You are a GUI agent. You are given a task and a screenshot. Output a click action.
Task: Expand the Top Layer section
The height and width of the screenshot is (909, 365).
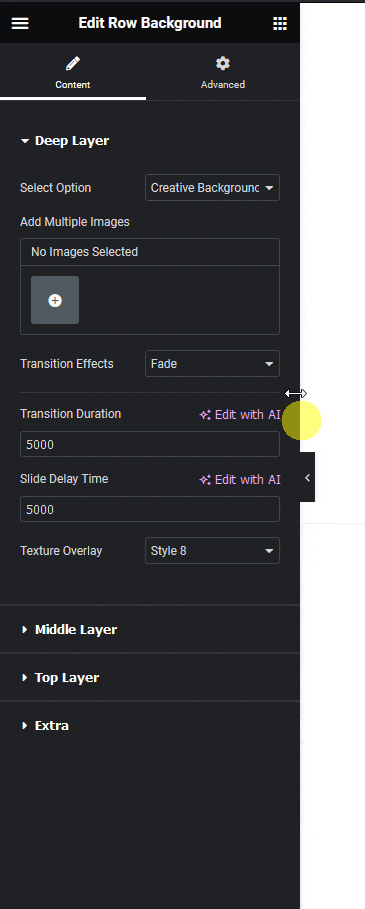tap(60, 678)
